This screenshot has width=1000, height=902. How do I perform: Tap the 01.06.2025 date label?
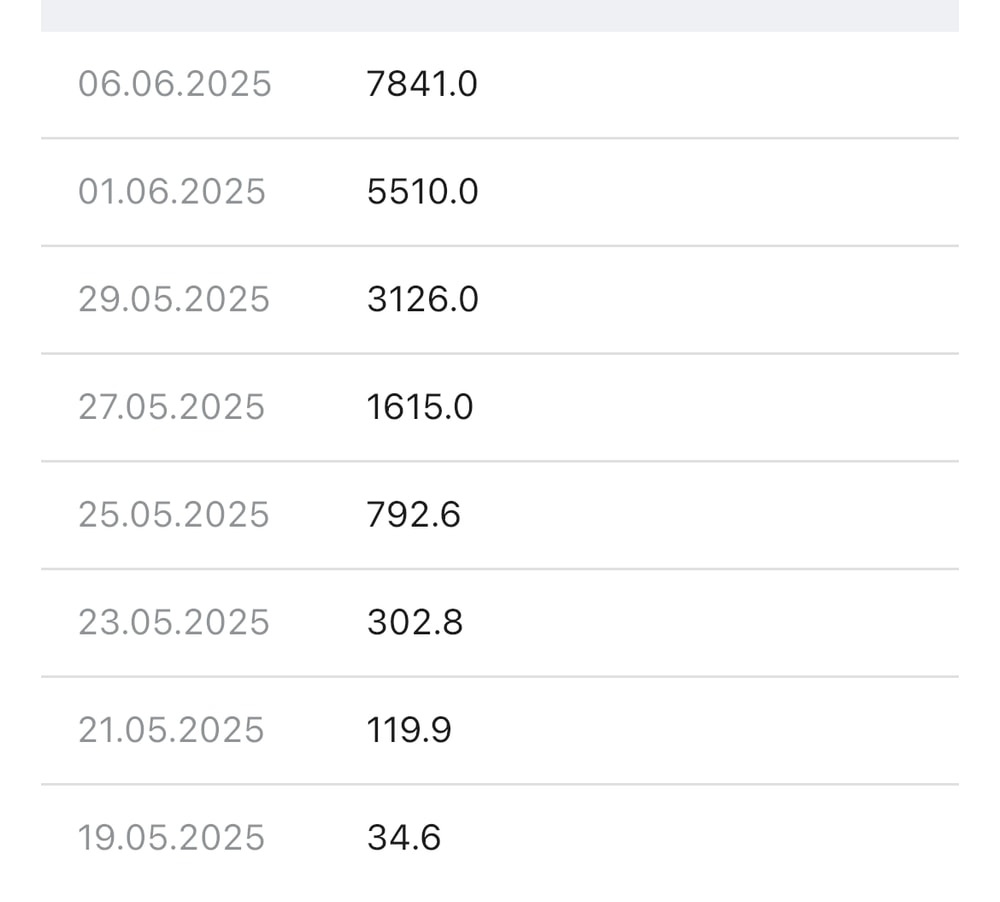tap(172, 191)
